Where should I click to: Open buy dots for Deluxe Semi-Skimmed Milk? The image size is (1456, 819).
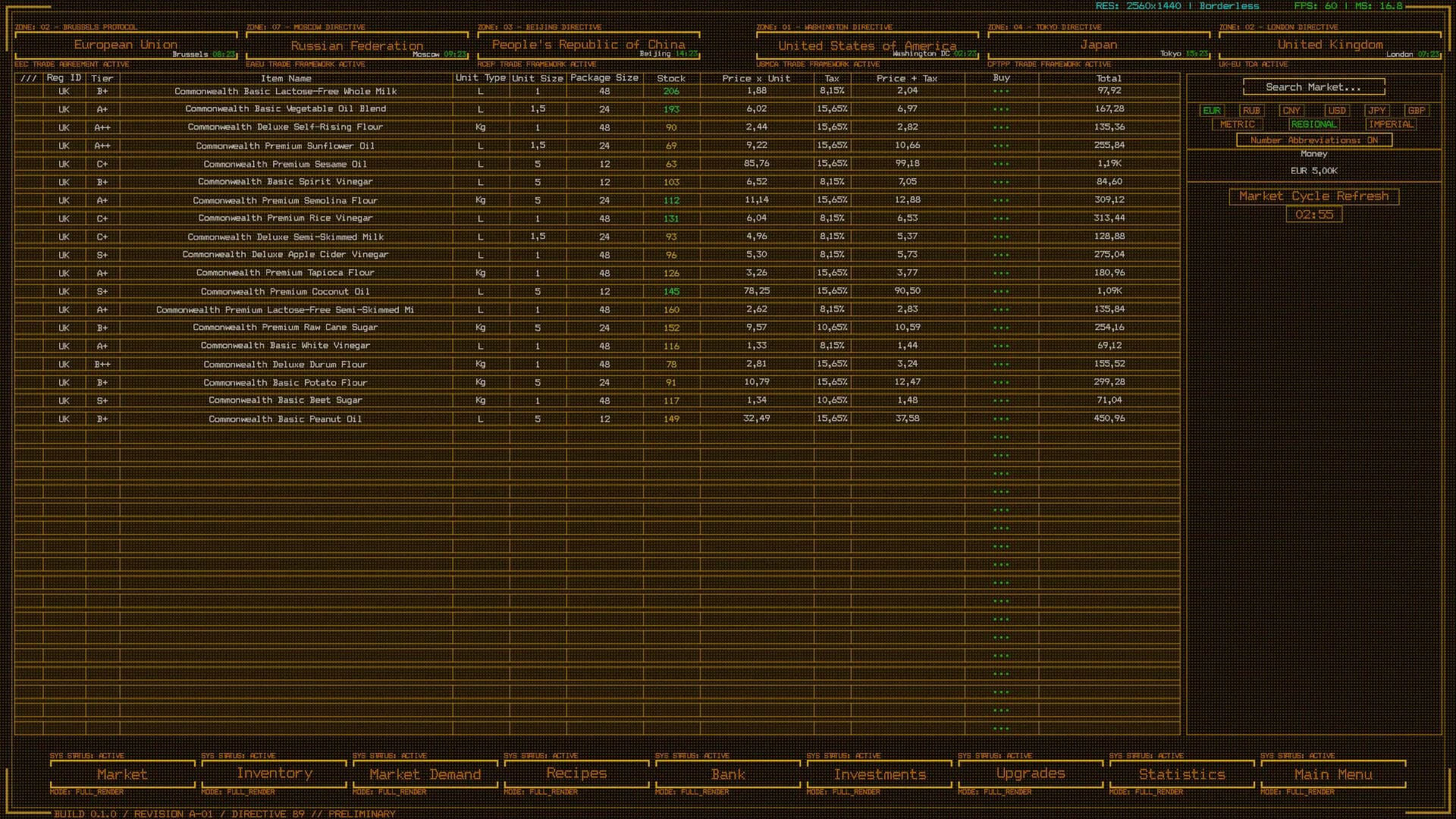1001,237
